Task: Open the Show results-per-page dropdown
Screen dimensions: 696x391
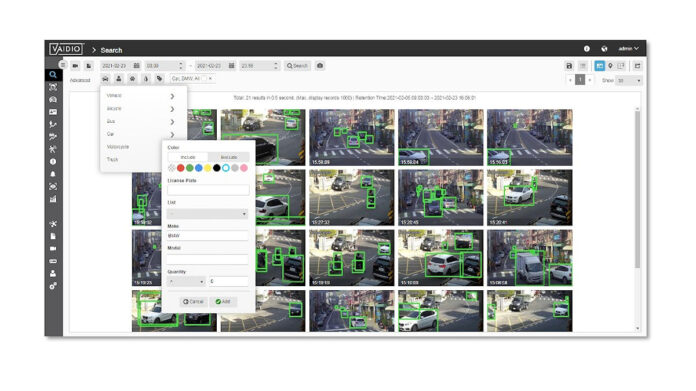Action: click(x=629, y=80)
